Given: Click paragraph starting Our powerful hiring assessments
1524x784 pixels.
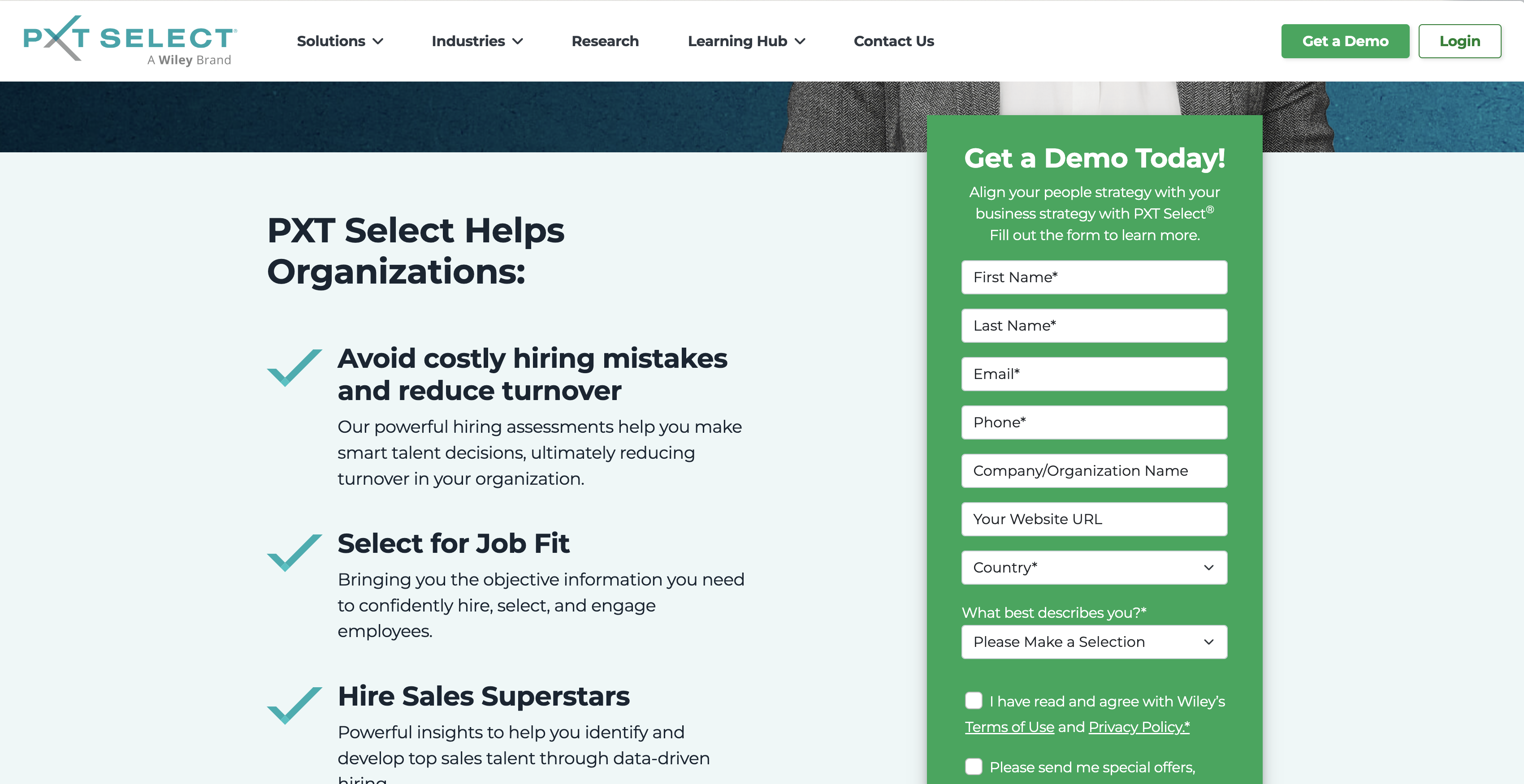Looking at the screenshot, I should click(540, 453).
